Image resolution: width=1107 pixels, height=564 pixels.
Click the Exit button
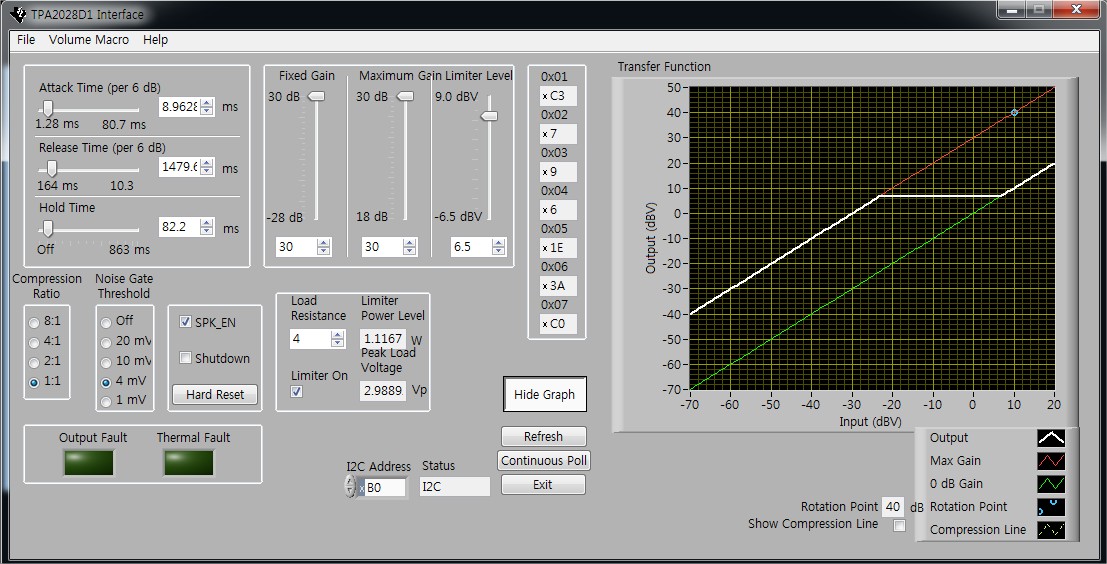[x=543, y=484]
